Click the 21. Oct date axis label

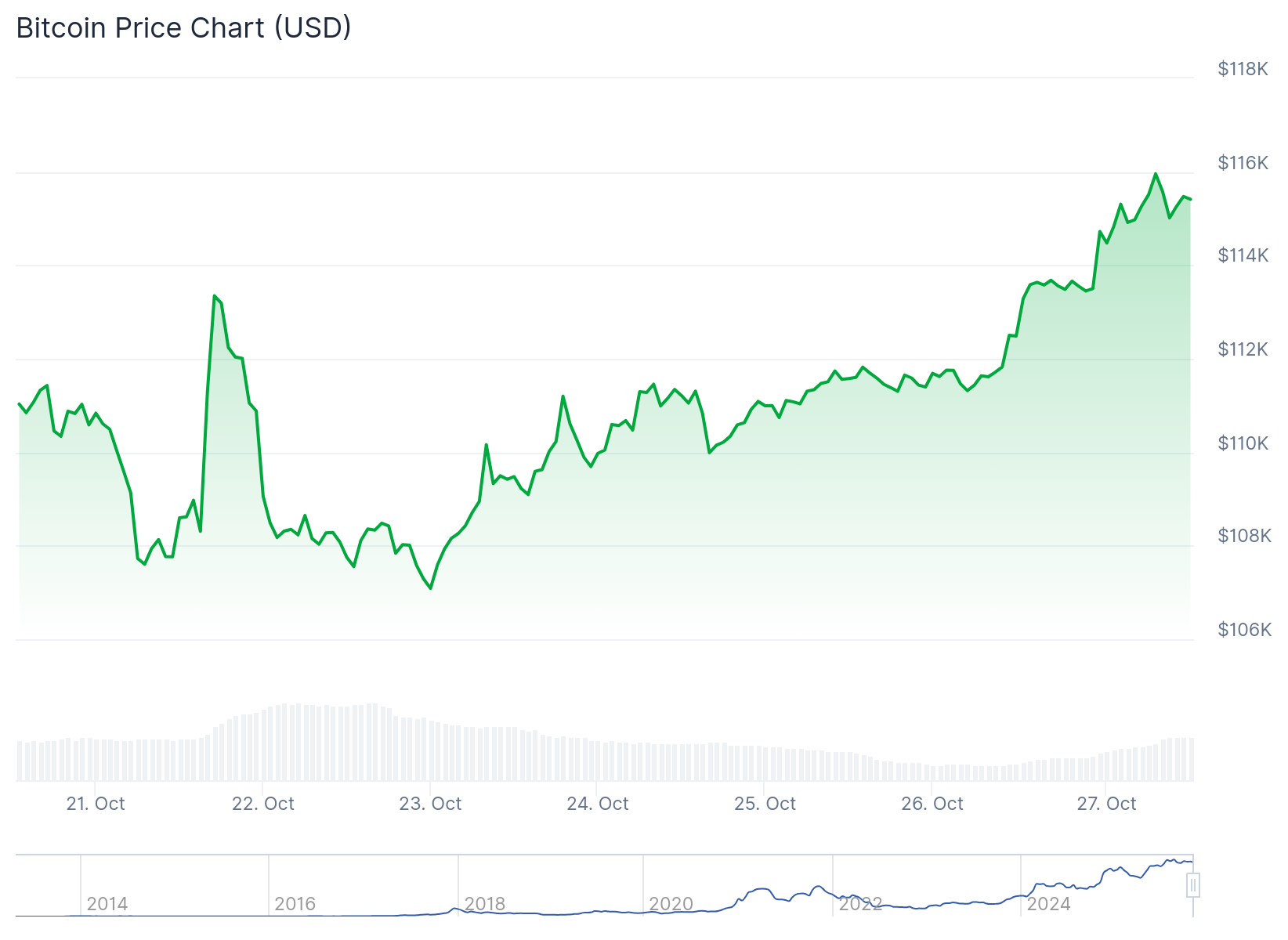96,804
